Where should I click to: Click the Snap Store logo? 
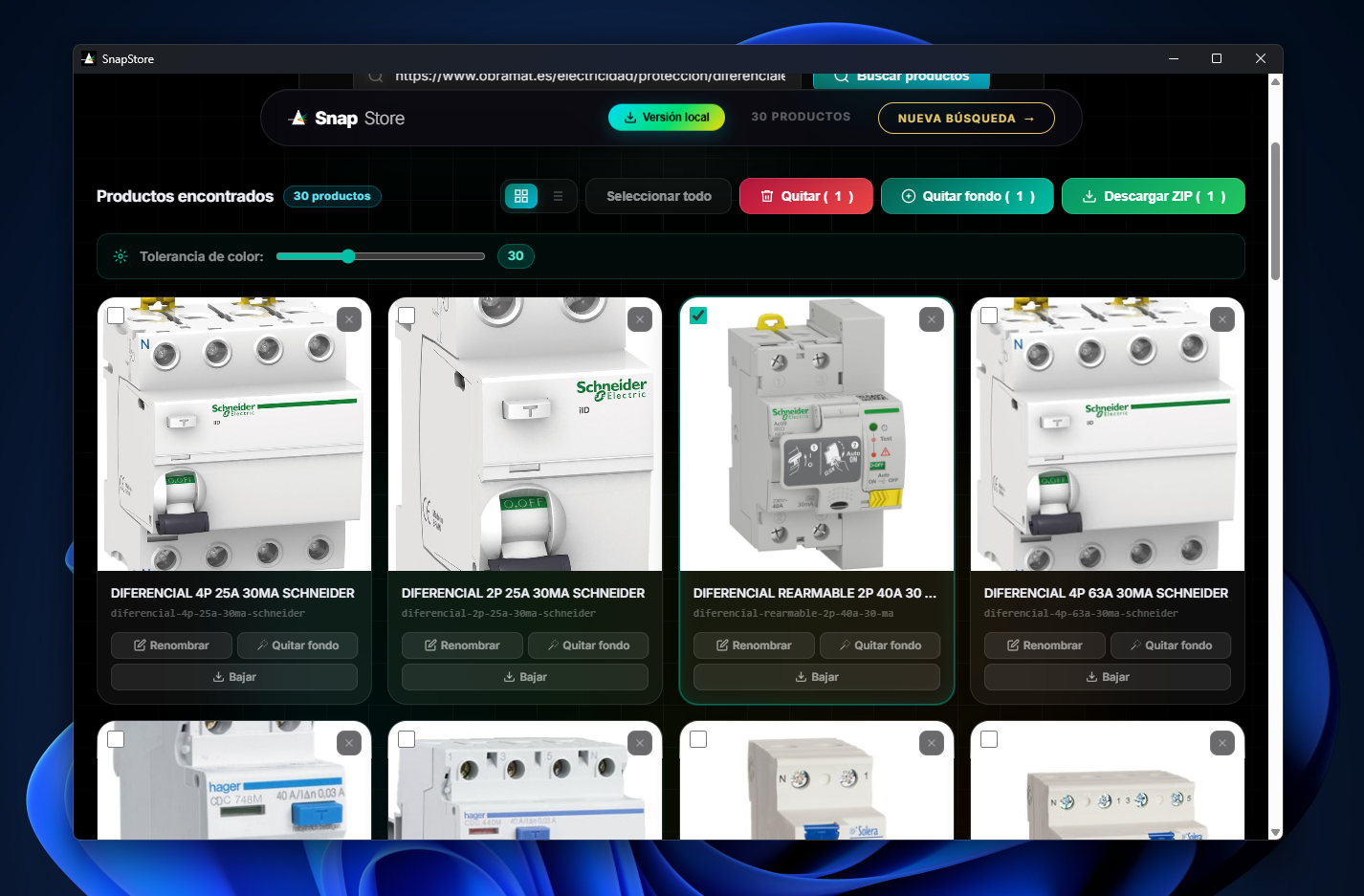click(x=347, y=119)
